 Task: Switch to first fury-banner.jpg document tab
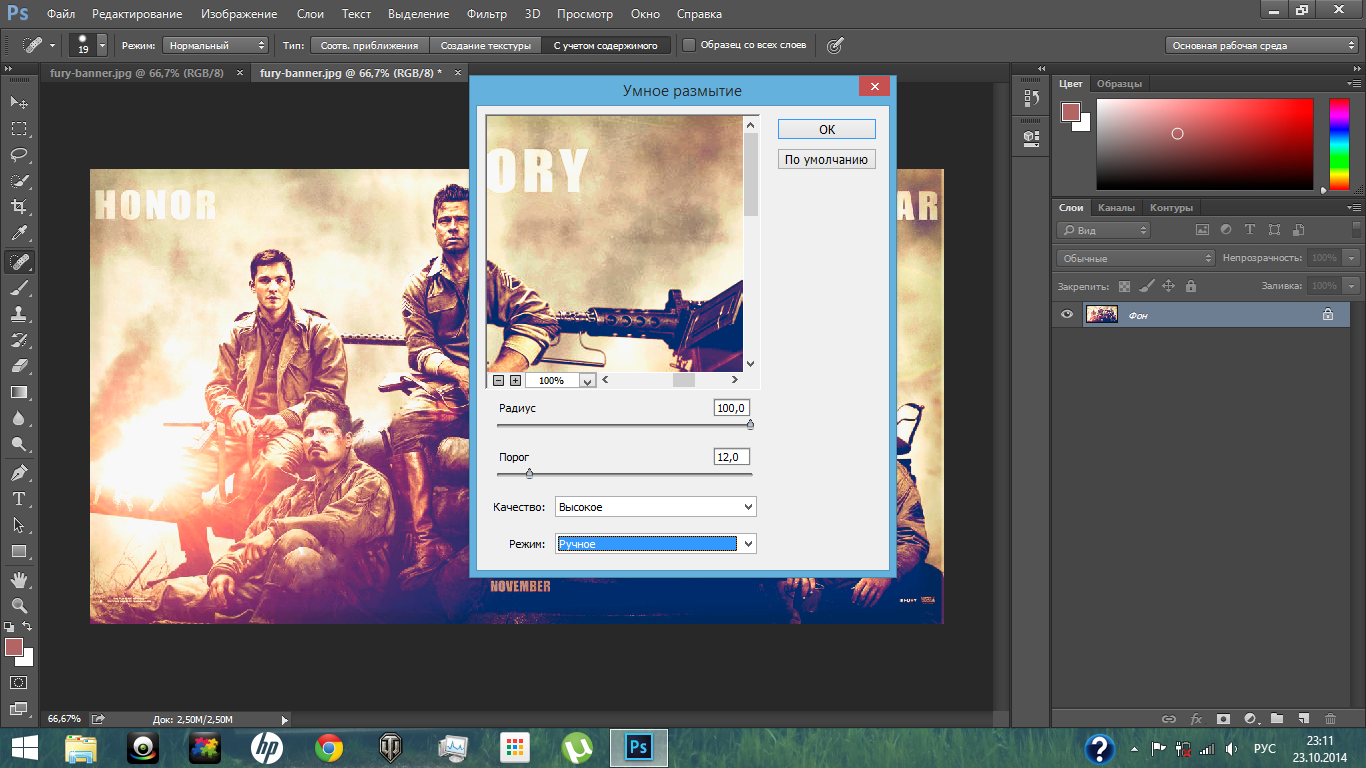coord(137,73)
